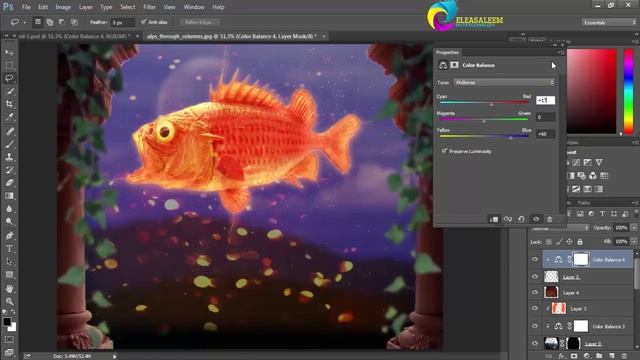Select the Gradient tool
This screenshot has height=360, width=640.
[9, 196]
